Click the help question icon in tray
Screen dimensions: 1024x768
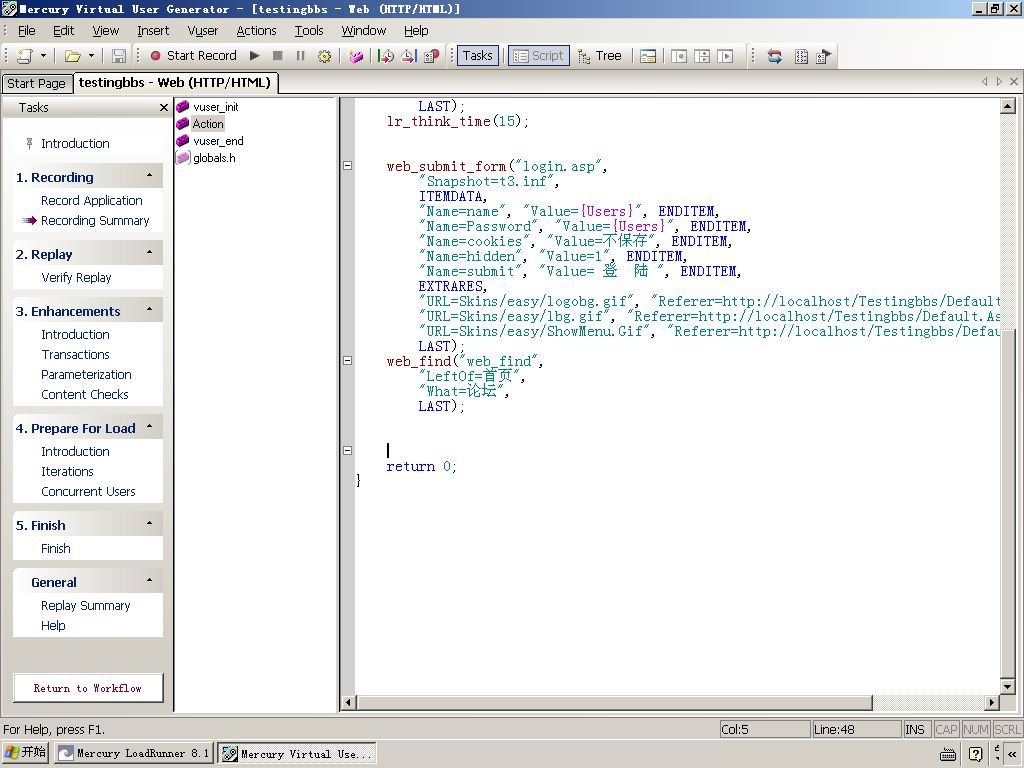(x=976, y=754)
